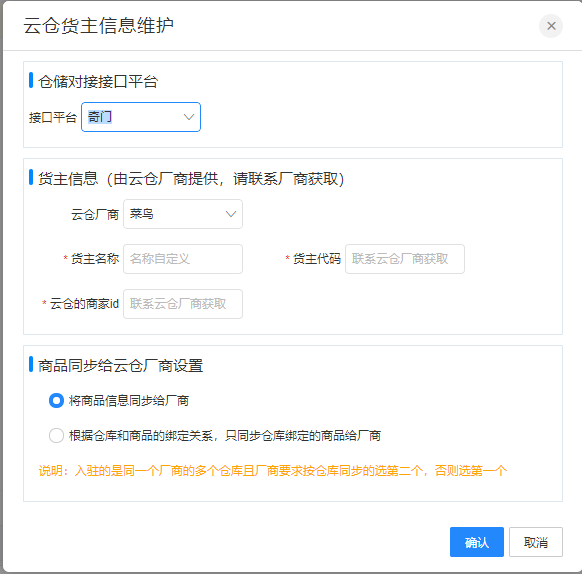Image resolution: width=582 pixels, height=574 pixels.
Task: Click the 云仓厂商 label text
Action: click(95, 215)
